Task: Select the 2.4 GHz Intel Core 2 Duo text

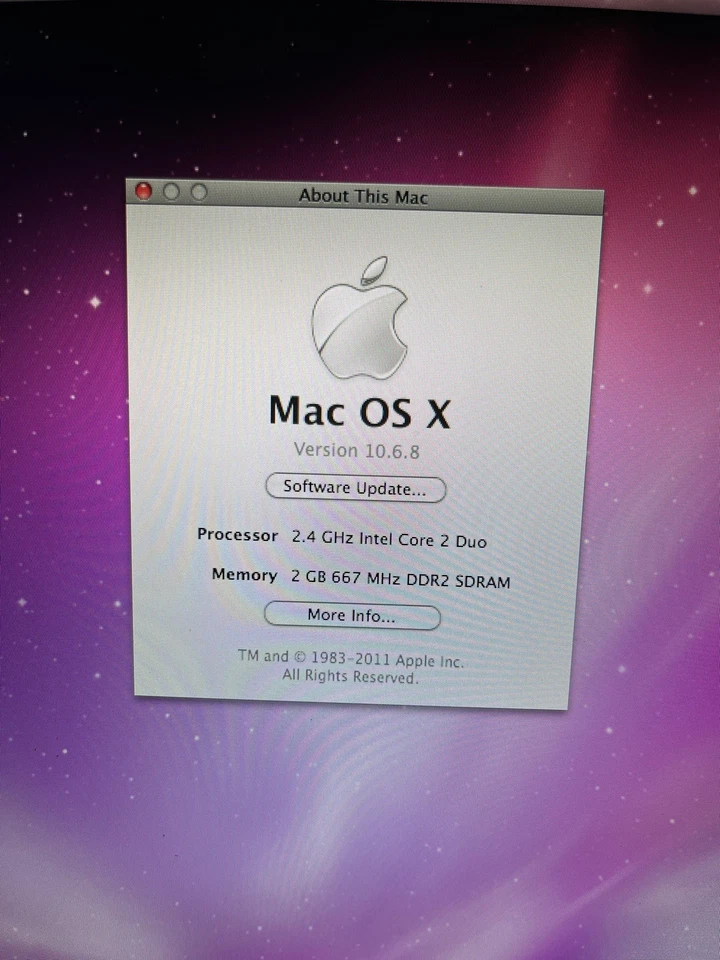Action: click(x=389, y=539)
